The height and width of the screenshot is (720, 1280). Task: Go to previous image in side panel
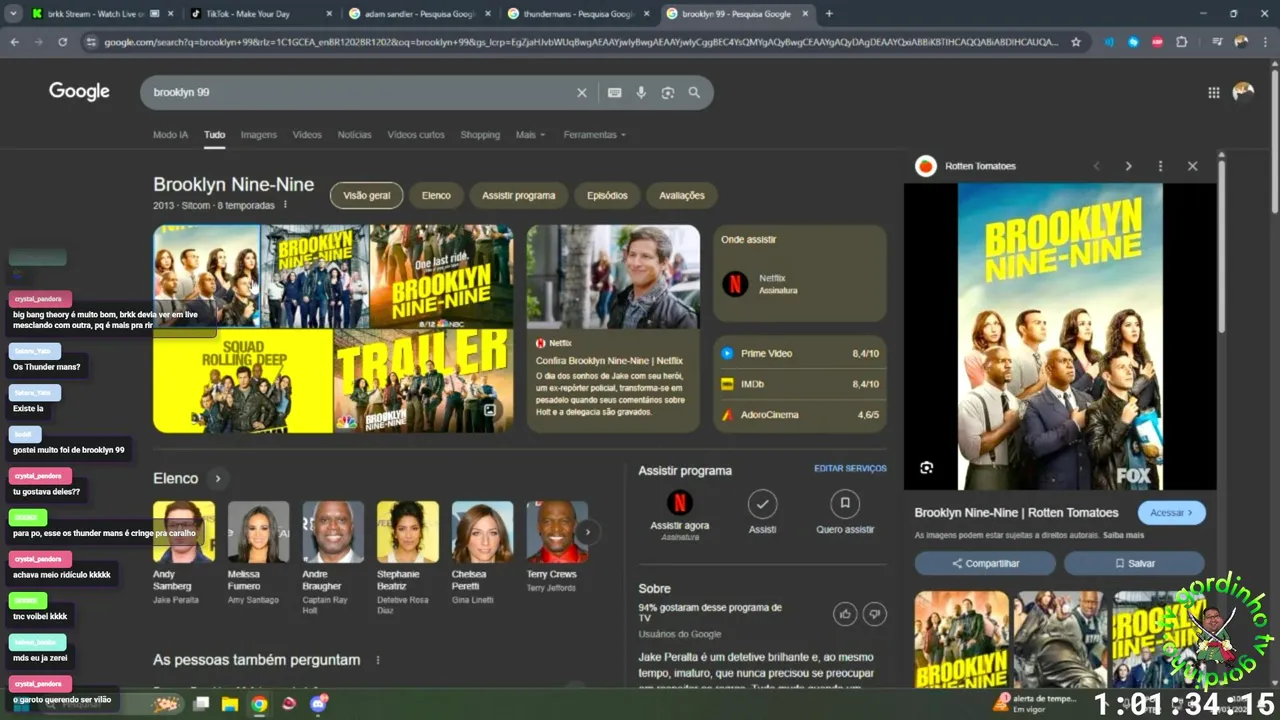[1096, 166]
